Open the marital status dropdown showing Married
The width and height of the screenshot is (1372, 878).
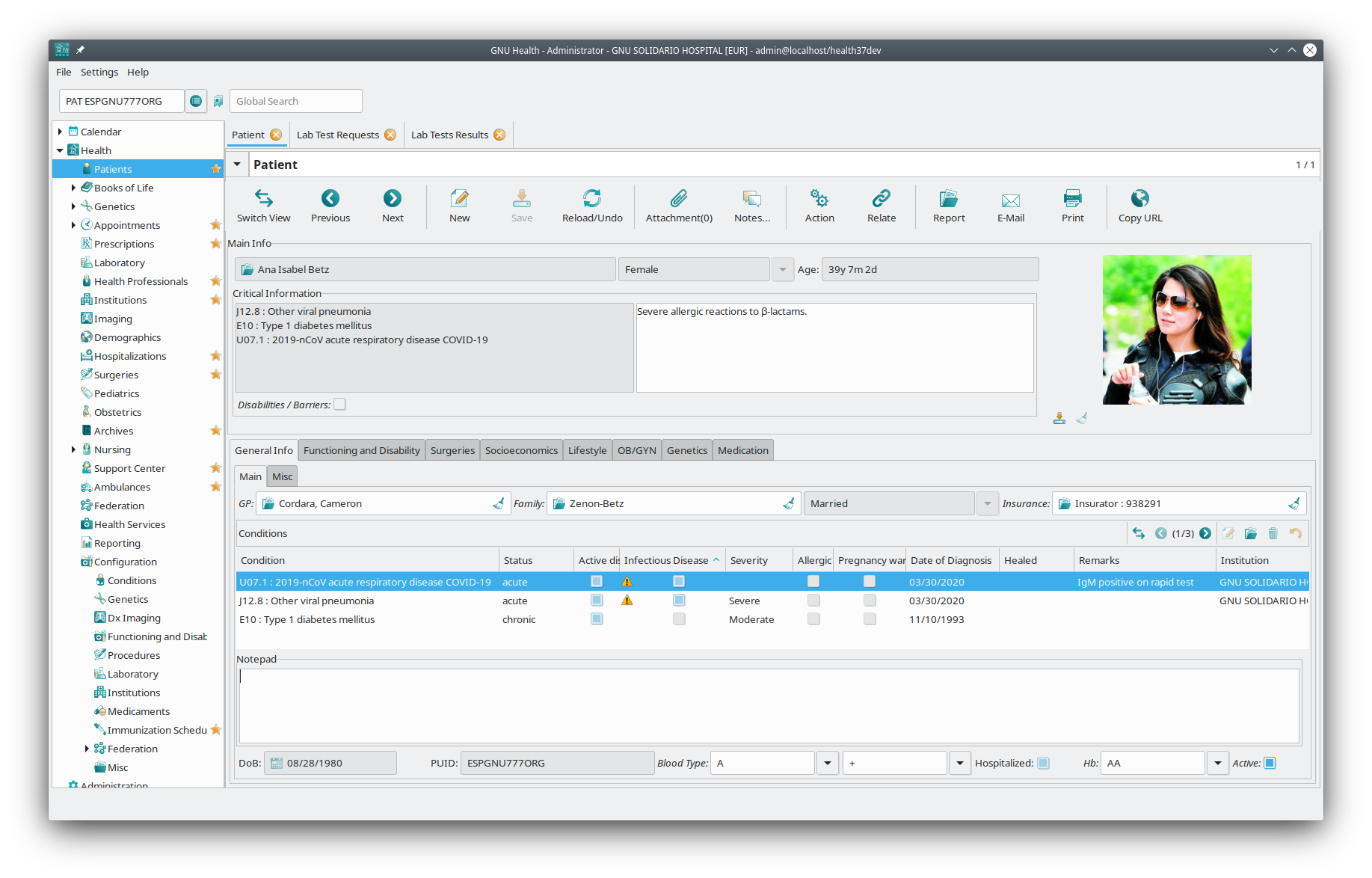coord(988,503)
